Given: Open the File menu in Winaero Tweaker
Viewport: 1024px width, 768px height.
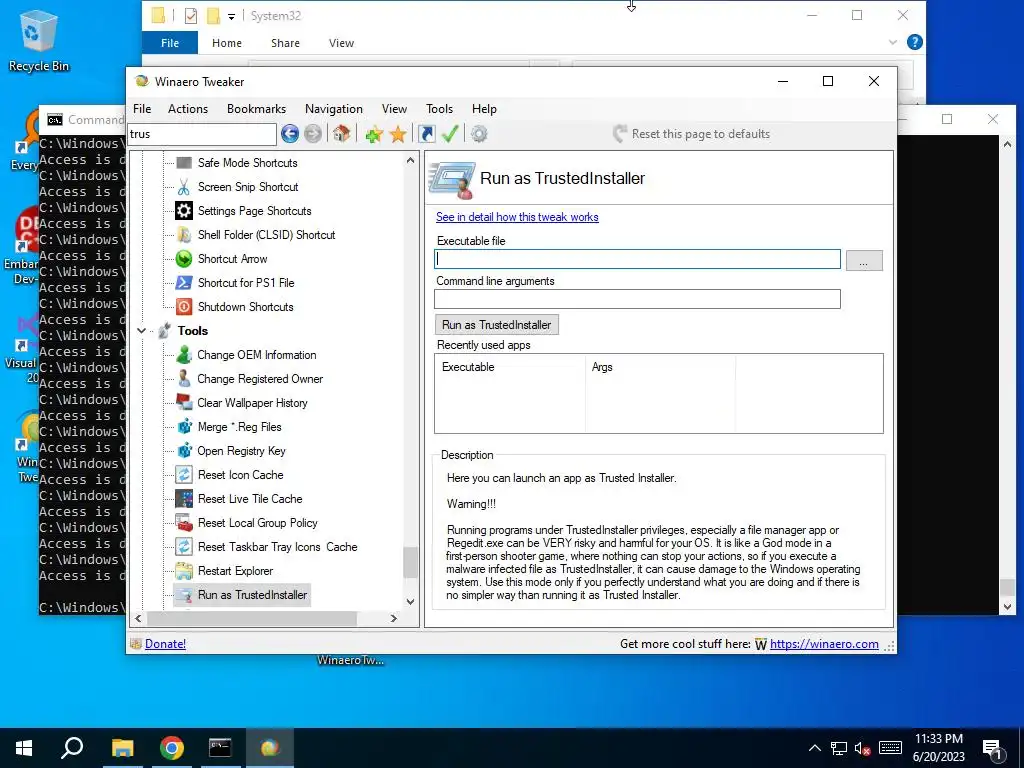Looking at the screenshot, I should 142,109.
